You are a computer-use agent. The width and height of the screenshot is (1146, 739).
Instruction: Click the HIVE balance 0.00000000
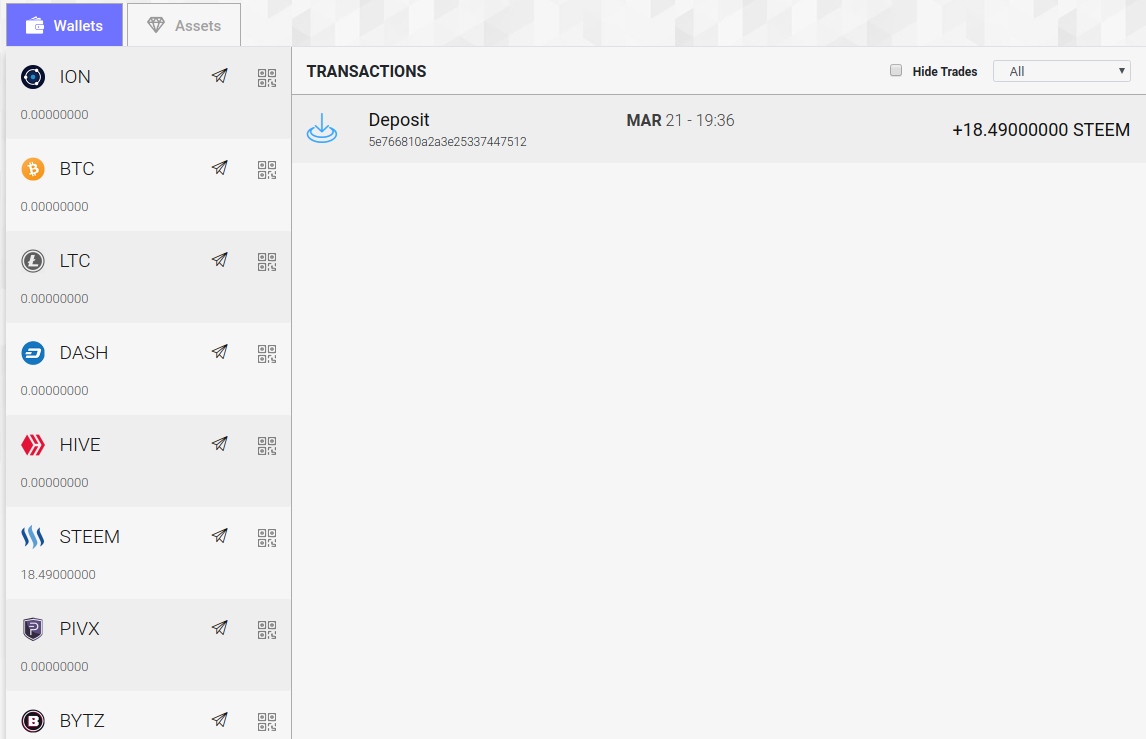click(x=55, y=483)
